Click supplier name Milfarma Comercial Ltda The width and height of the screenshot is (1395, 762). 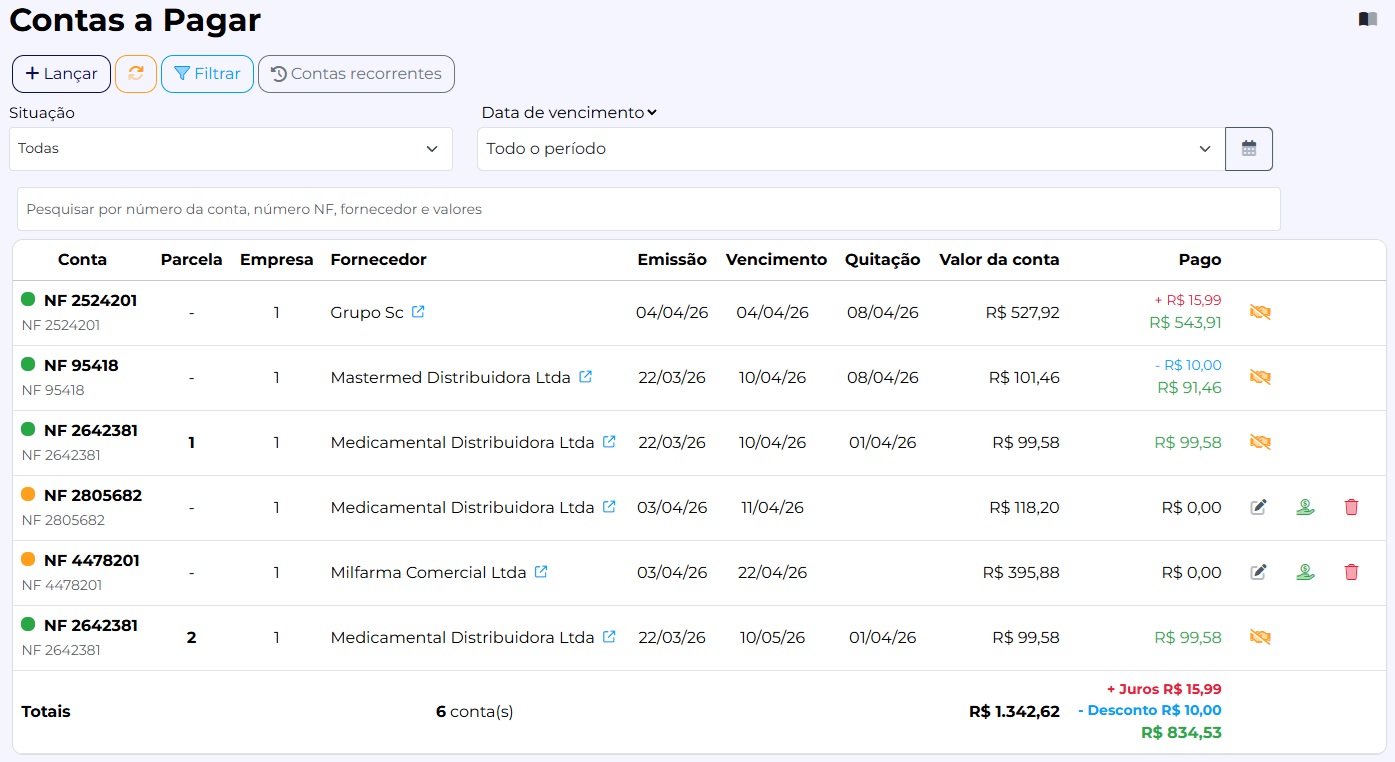428,572
